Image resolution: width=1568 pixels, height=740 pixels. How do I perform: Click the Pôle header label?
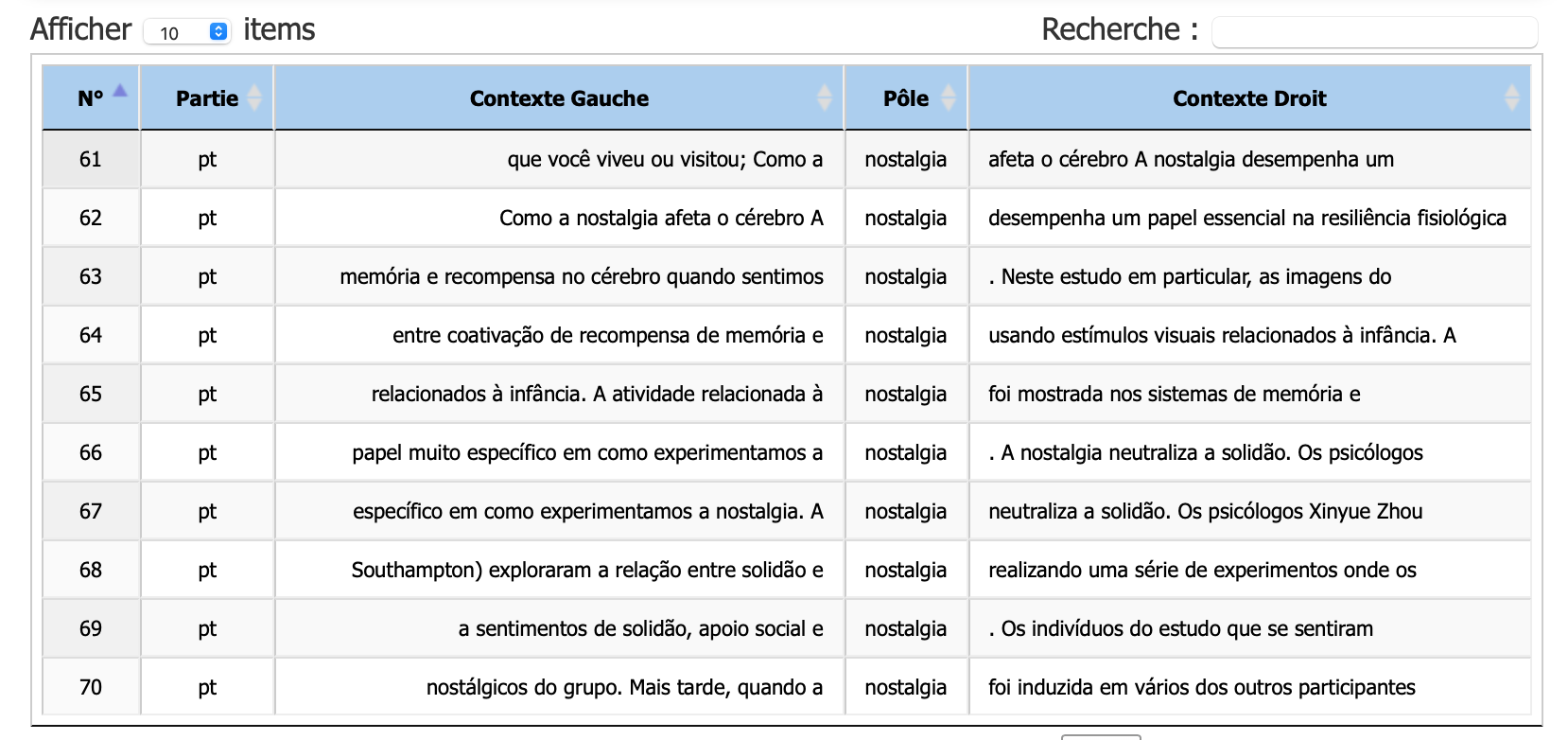(905, 98)
